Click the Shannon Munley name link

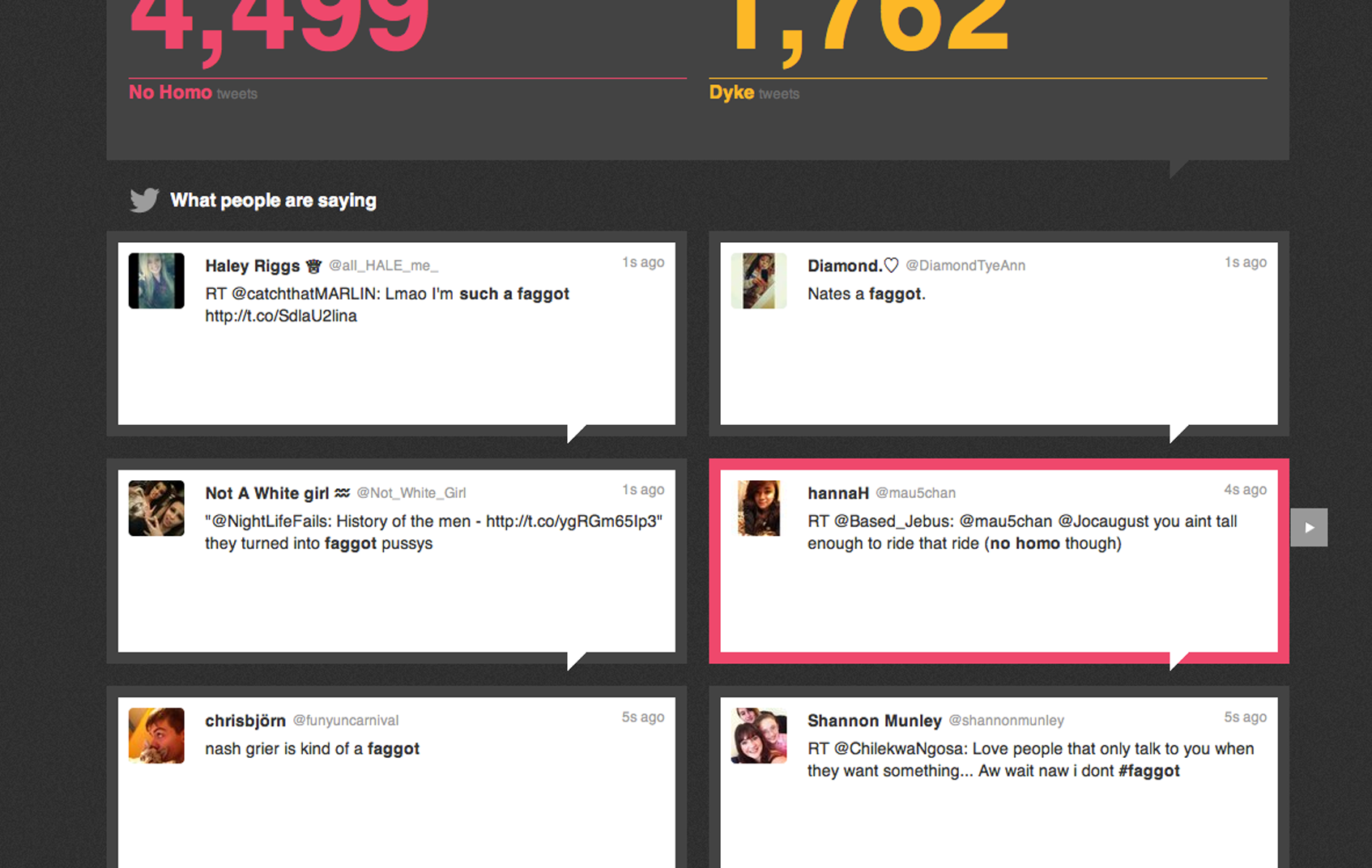tap(875, 721)
